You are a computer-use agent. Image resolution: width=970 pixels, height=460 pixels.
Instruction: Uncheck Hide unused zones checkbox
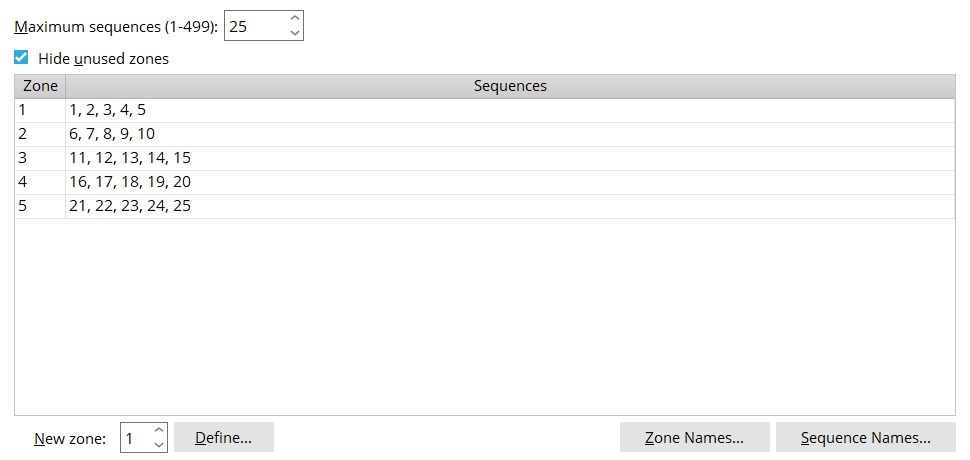tap(21, 58)
